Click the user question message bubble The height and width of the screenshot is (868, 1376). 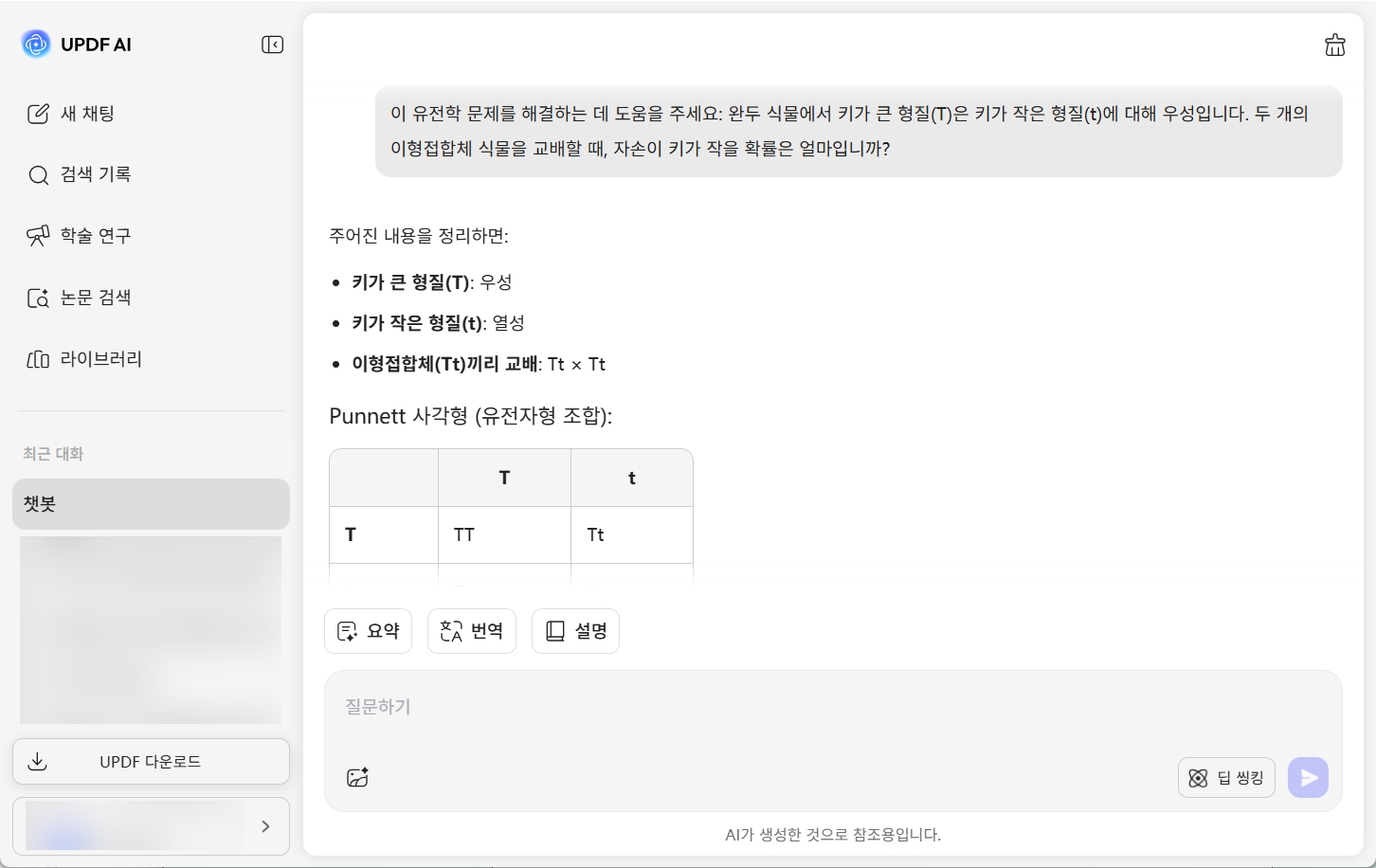pyautogui.click(x=859, y=132)
